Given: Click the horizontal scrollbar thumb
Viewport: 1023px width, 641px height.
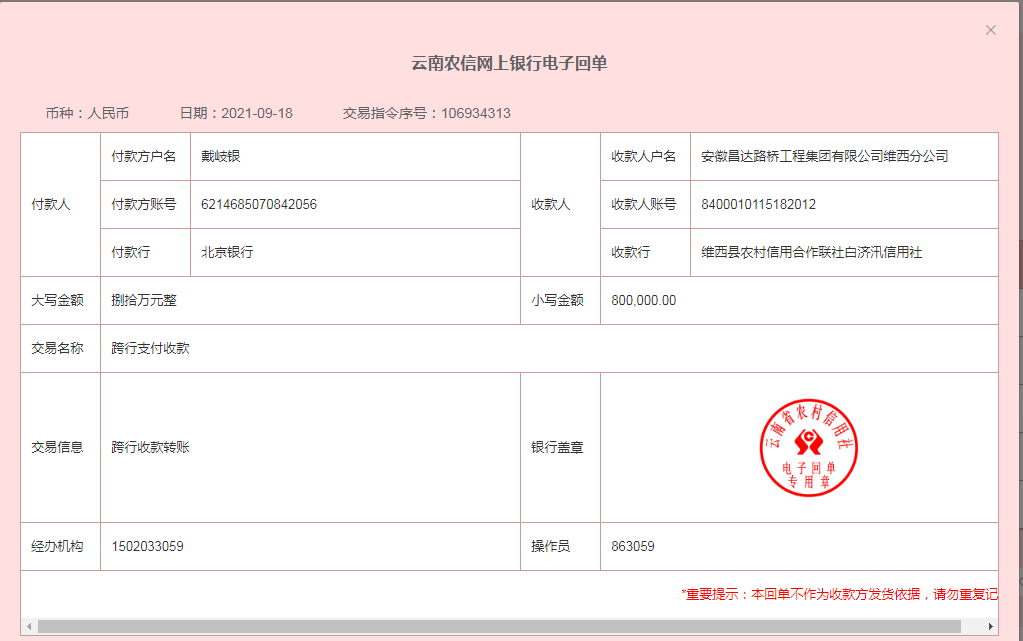Looking at the screenshot, I should point(498,626).
